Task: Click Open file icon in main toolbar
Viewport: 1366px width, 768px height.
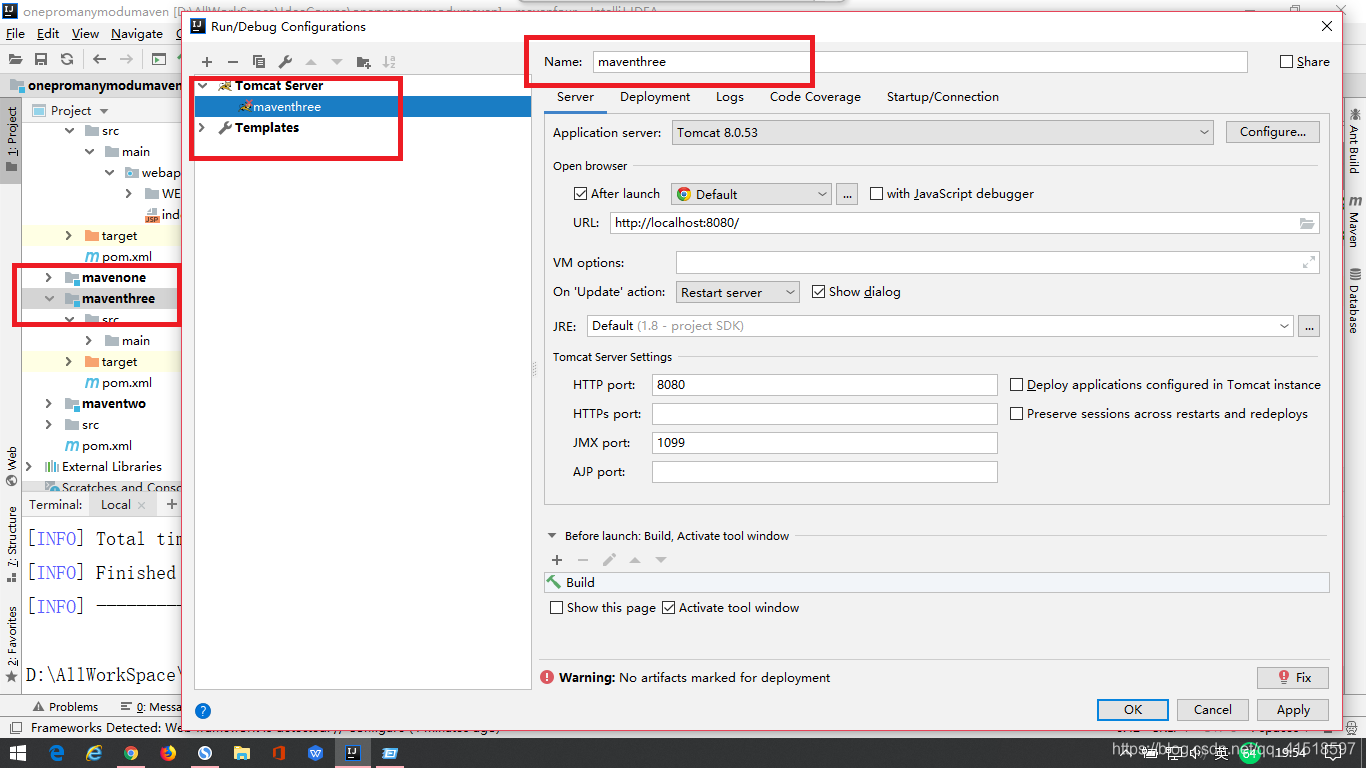Action: 16,59
